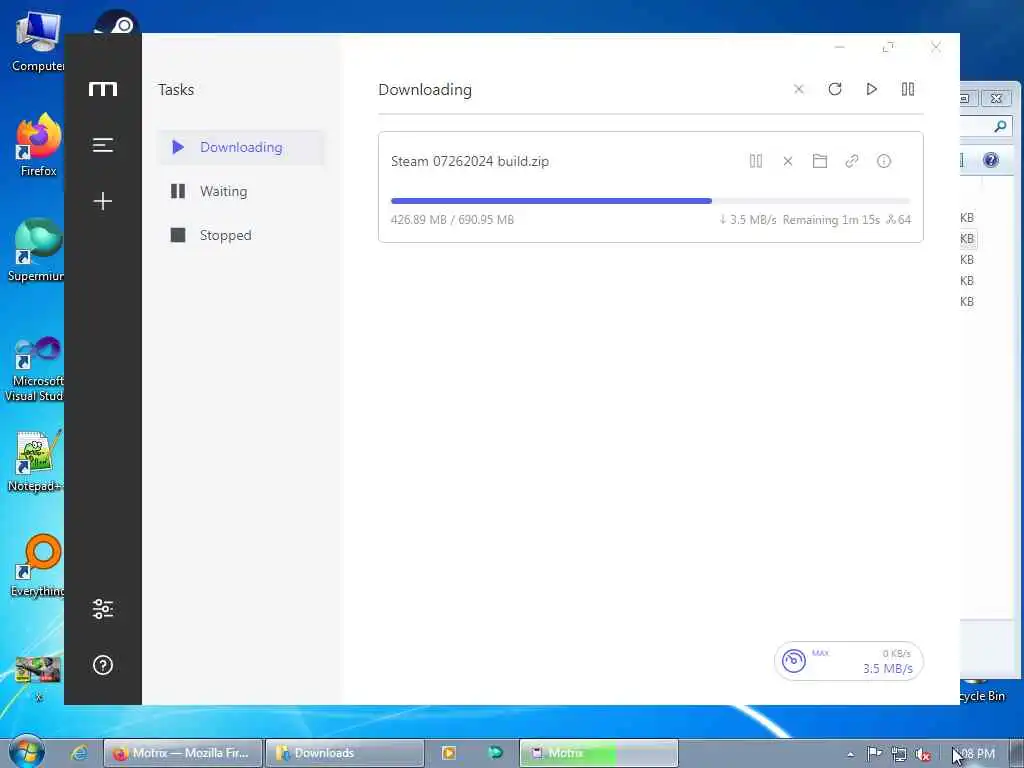
Task: Open Motrix preferences sliders icon
Action: pos(103,609)
